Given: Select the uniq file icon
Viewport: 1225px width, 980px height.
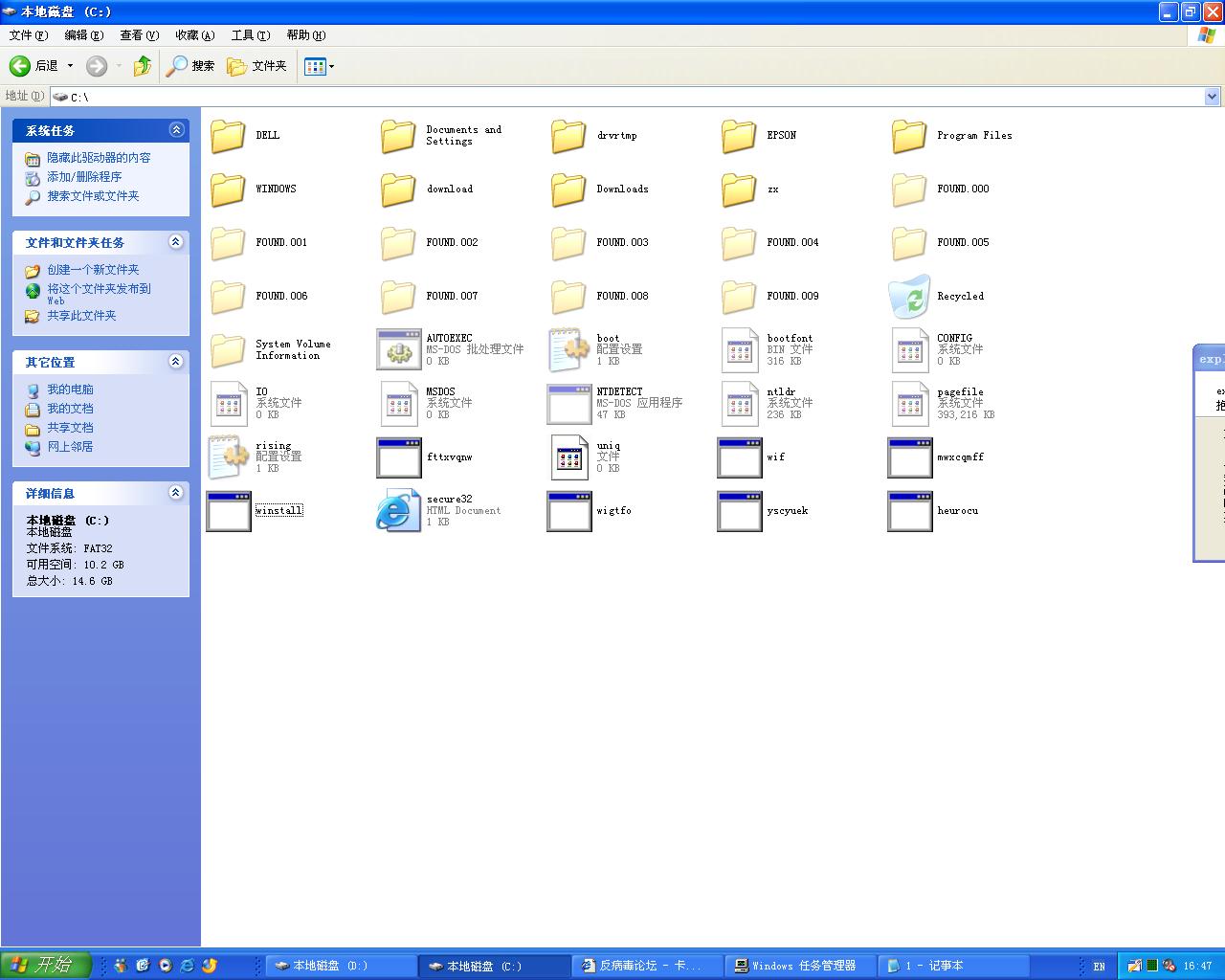Looking at the screenshot, I should coord(568,457).
